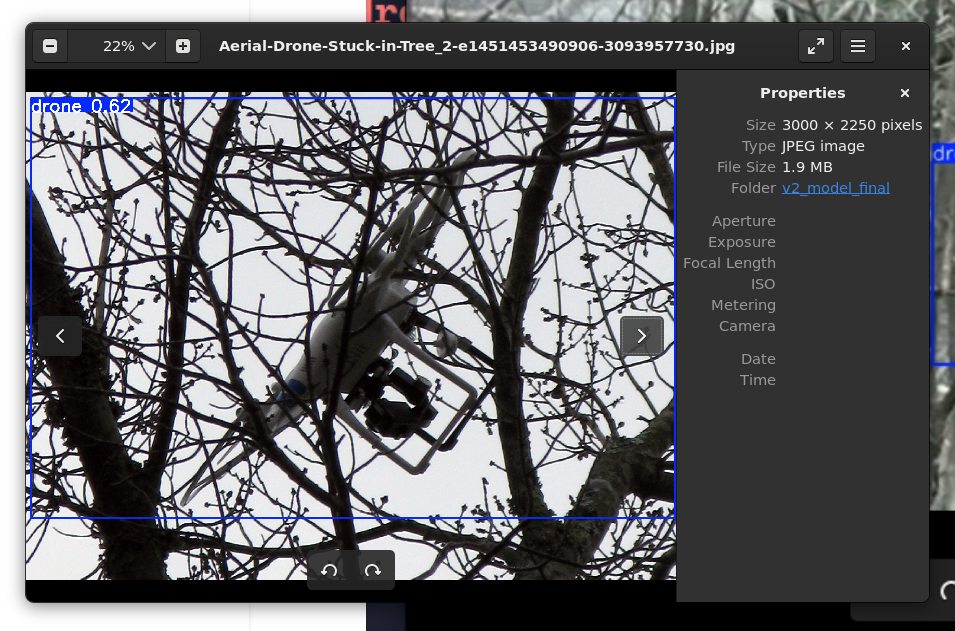Toggle fullscreen mode
The width and height of the screenshot is (955, 631).
(x=815, y=46)
